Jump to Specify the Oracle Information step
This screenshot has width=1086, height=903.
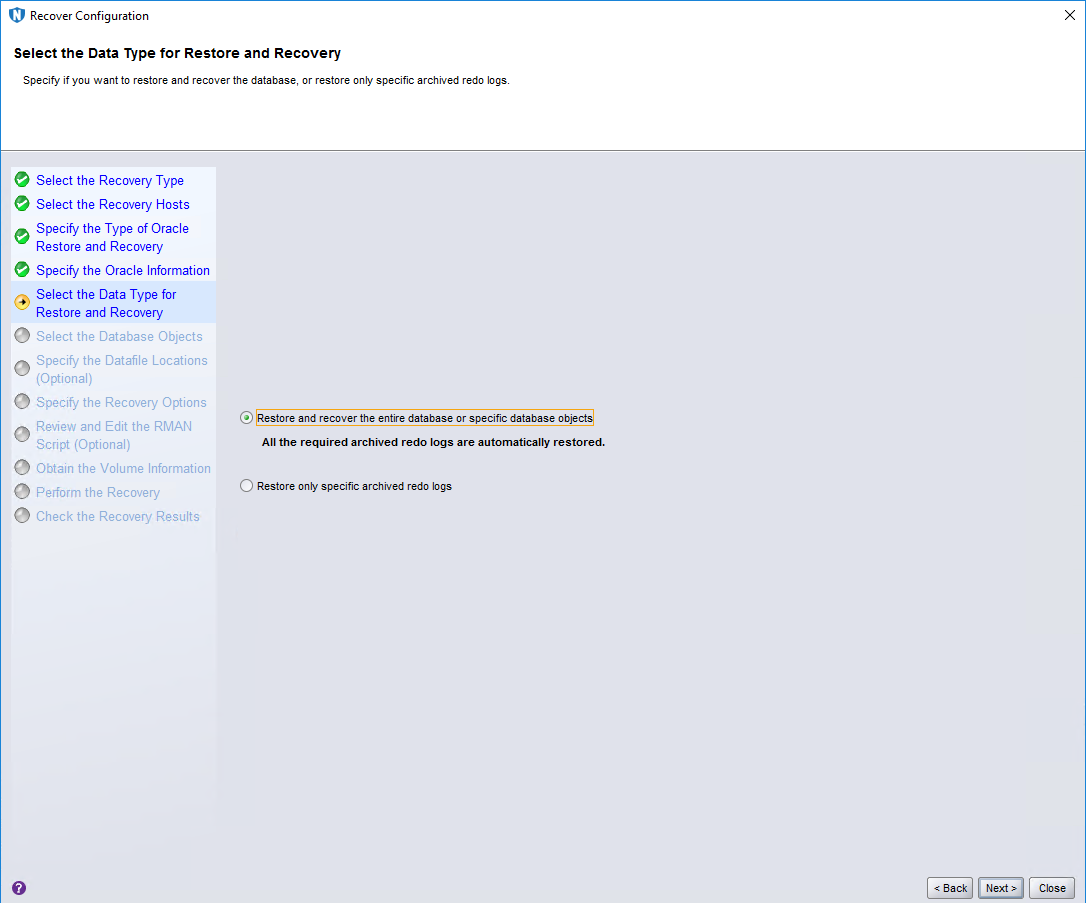pos(123,270)
